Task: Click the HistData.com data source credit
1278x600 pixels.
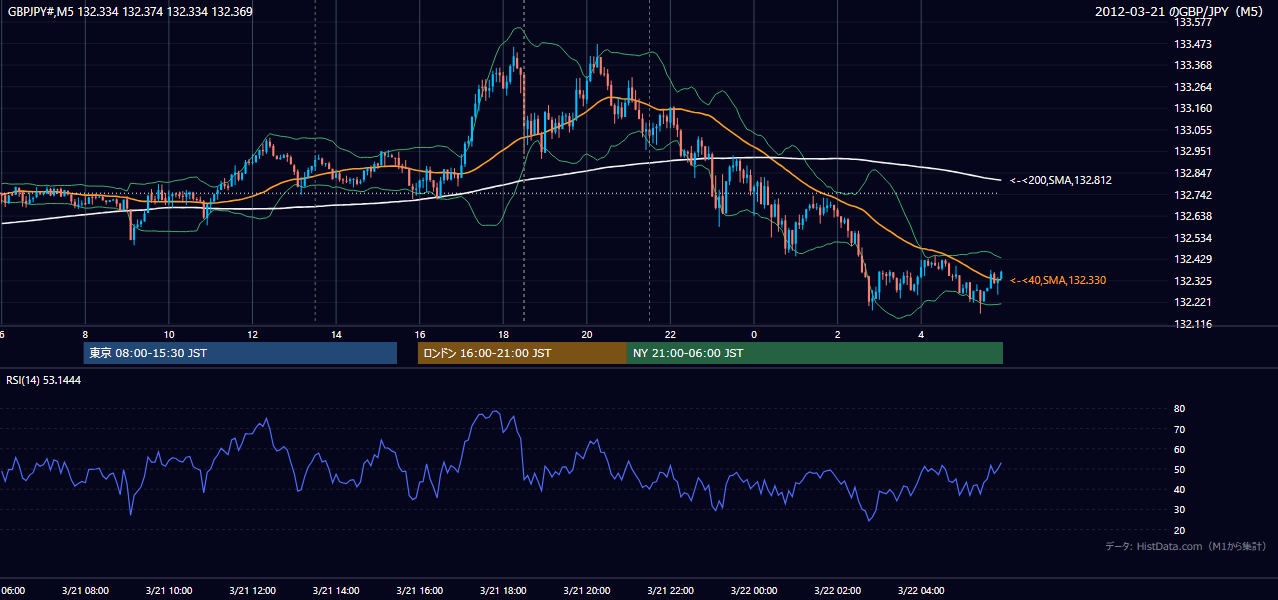Action: [1186, 546]
